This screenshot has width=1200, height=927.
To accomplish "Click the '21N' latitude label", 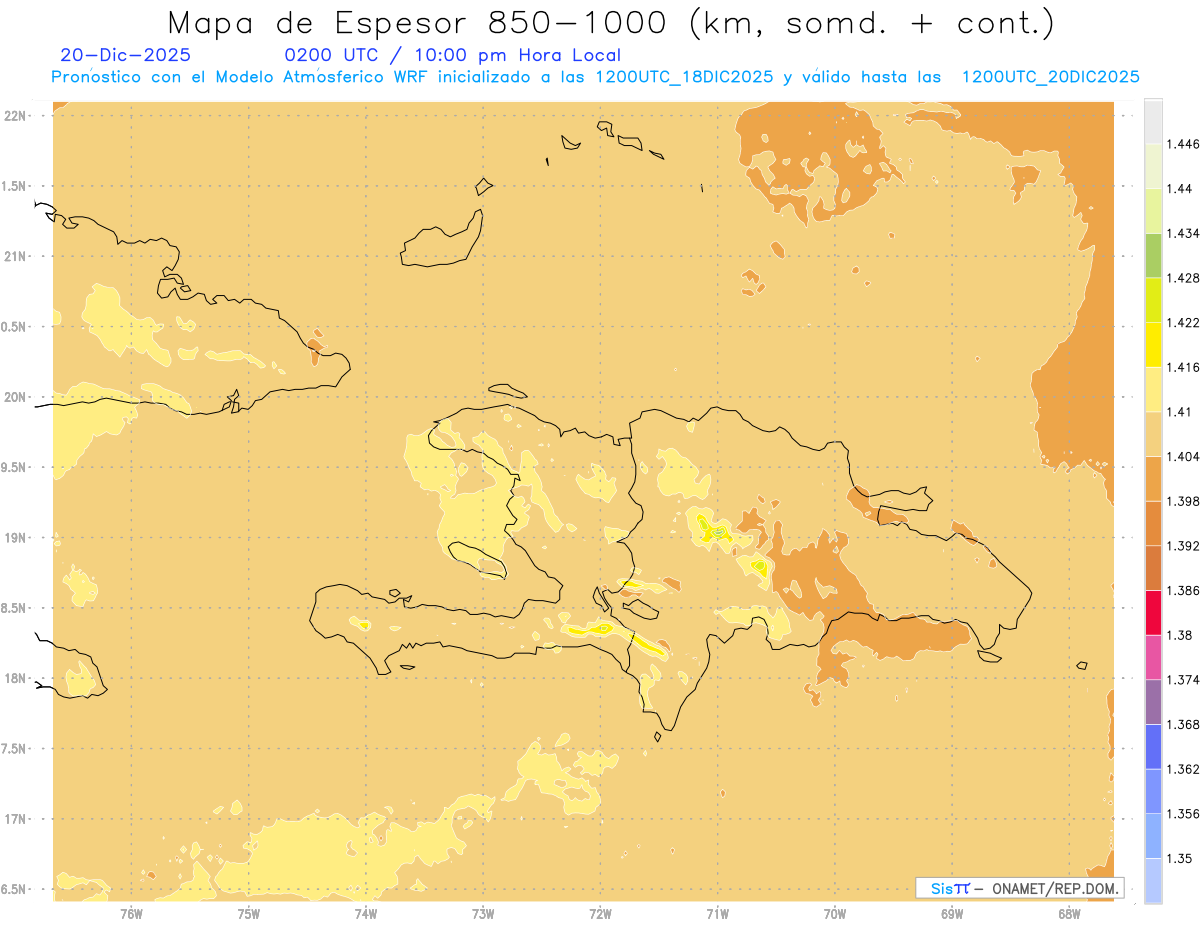I will click(15, 257).
